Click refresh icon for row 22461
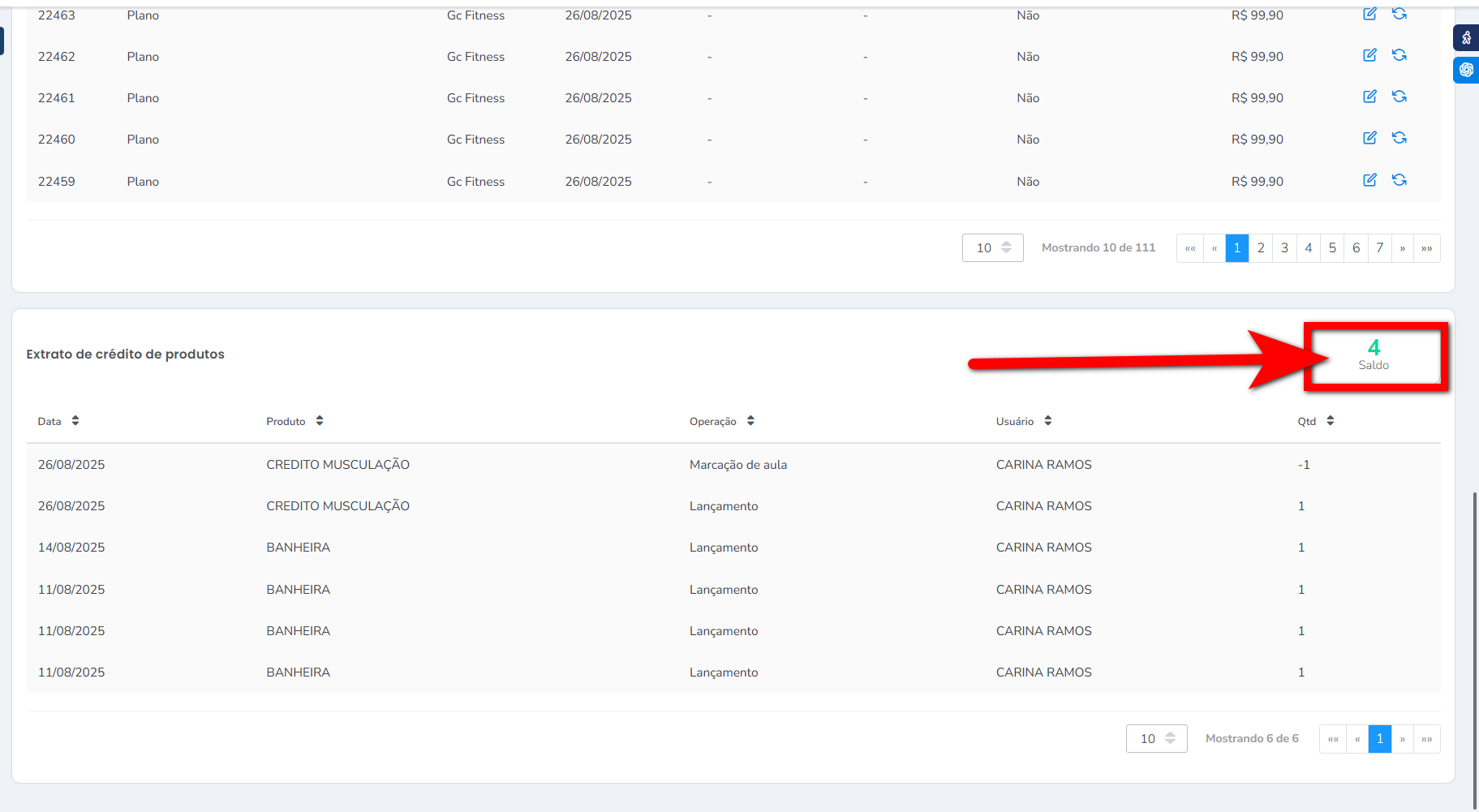 point(1399,97)
